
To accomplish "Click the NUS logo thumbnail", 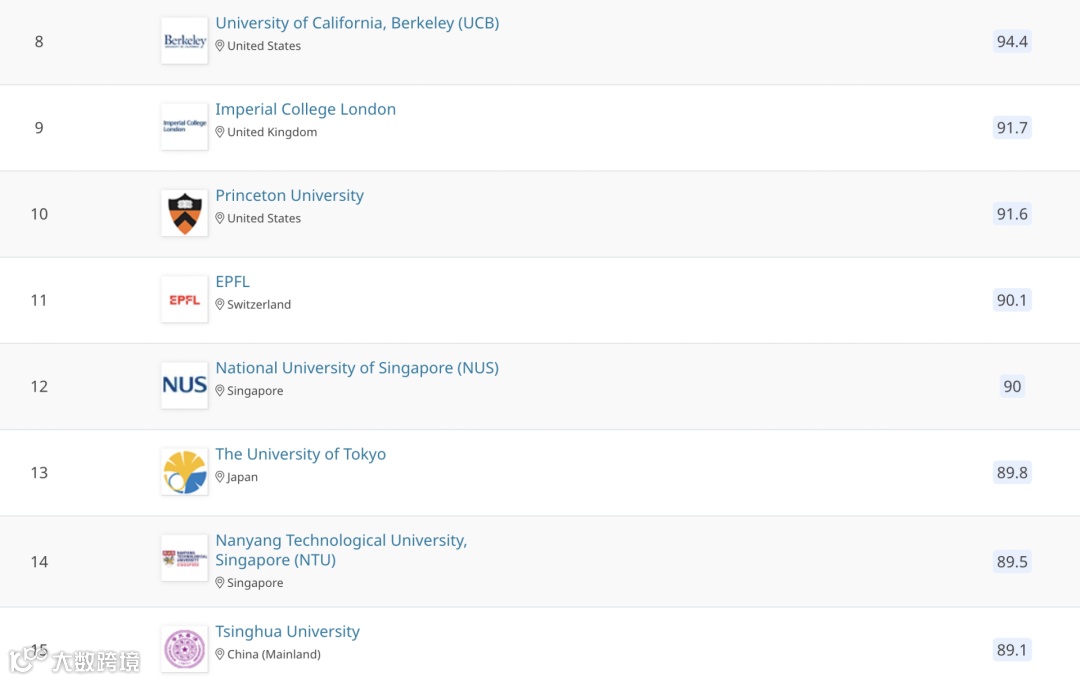I will point(184,385).
